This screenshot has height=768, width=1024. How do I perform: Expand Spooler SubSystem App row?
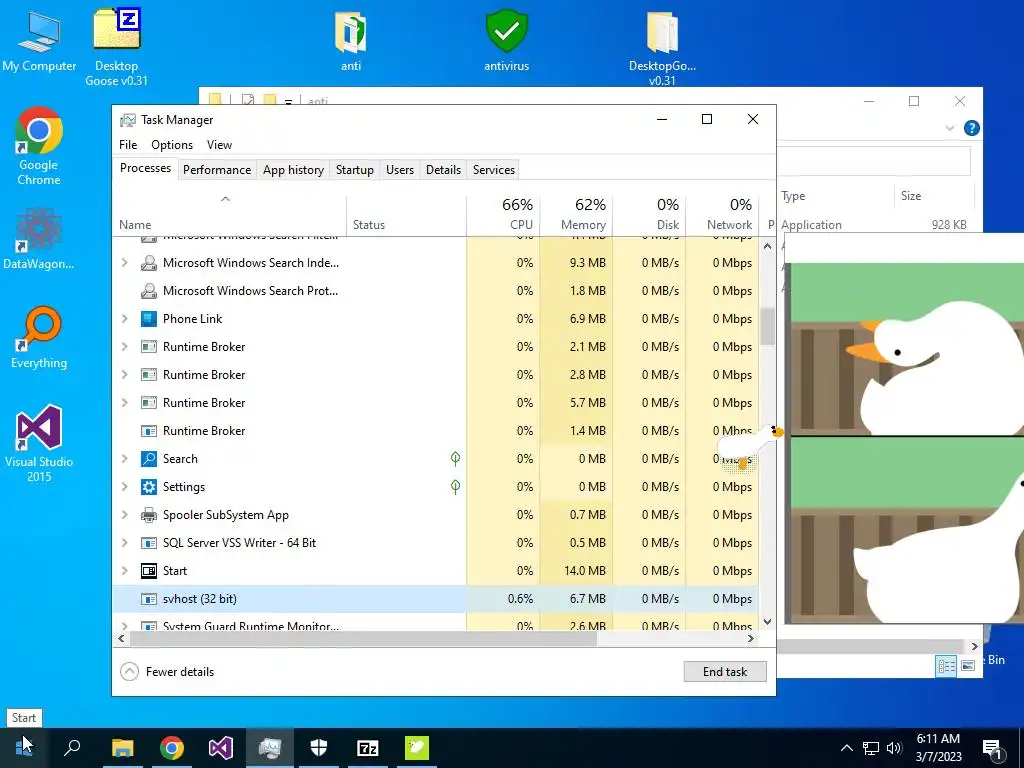[124, 515]
